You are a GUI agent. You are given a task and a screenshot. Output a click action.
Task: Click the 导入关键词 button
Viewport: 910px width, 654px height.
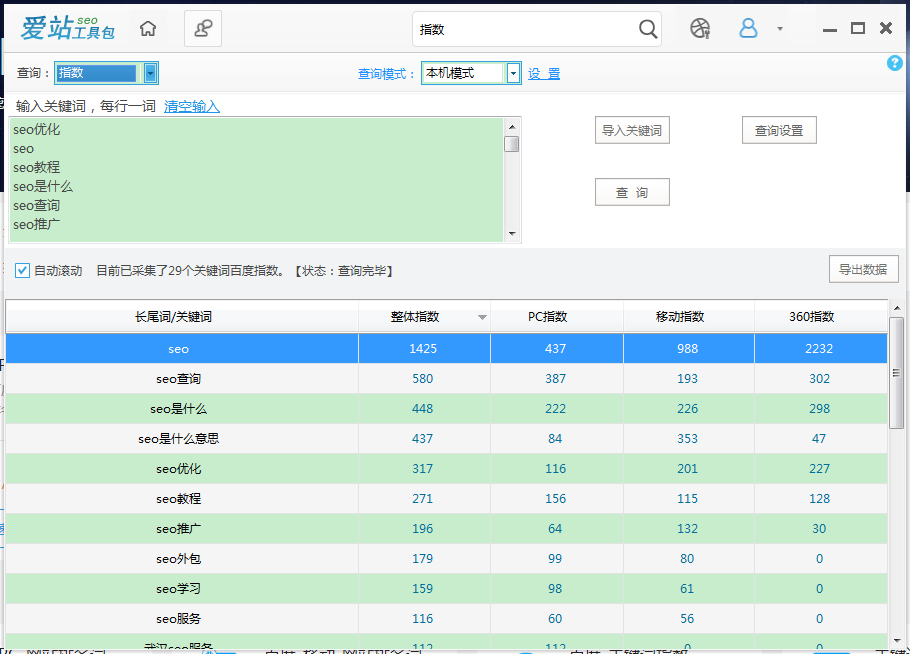pos(631,130)
